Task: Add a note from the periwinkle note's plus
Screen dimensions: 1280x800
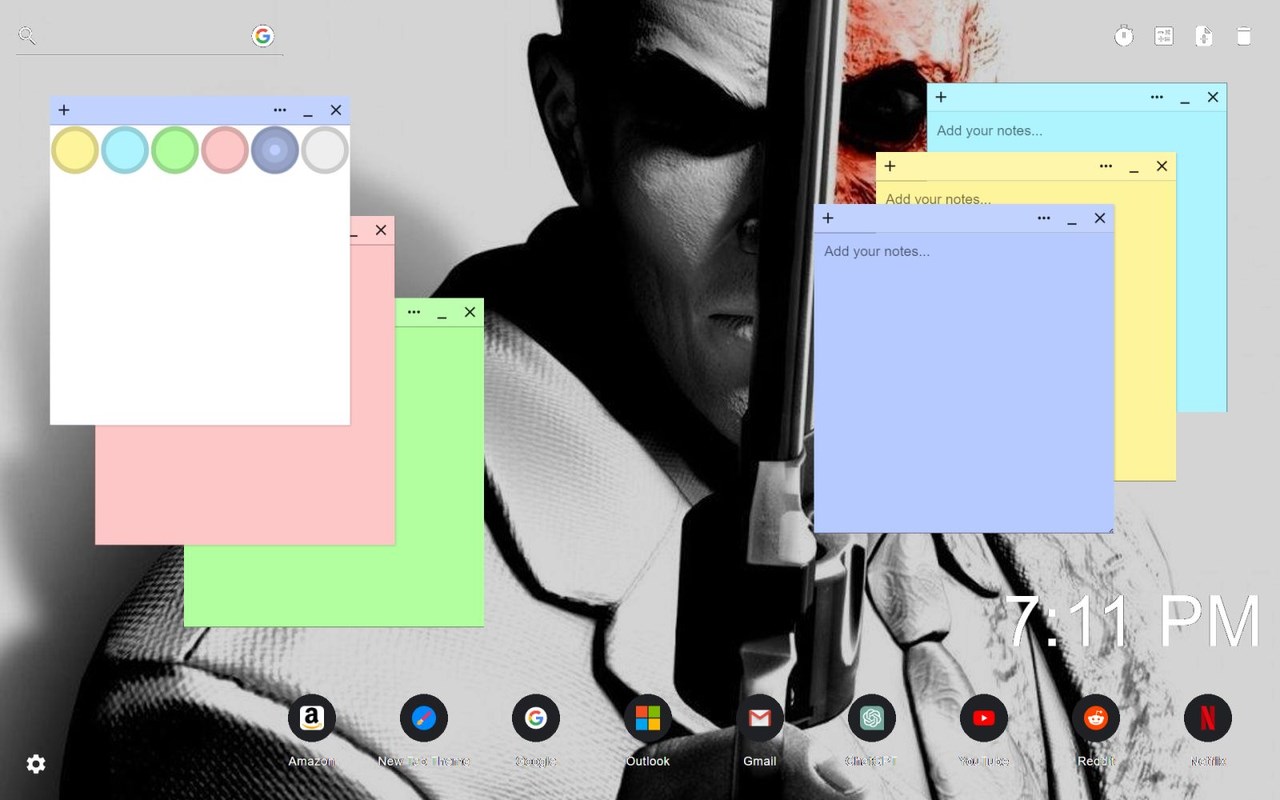Action: tap(828, 218)
